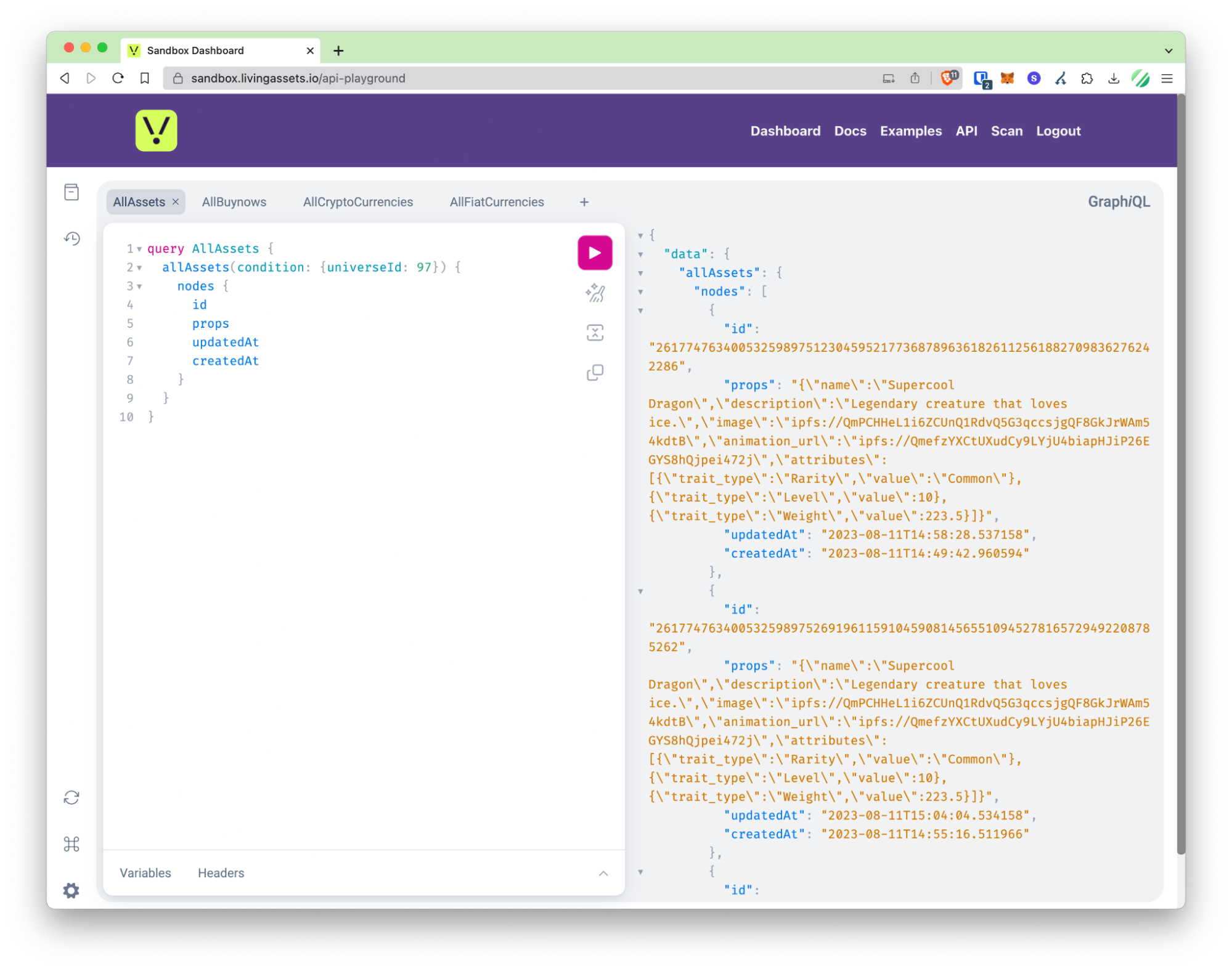The image size is (1232, 971).
Task: Switch to the AllFiatCurrencies tab
Action: coord(496,202)
